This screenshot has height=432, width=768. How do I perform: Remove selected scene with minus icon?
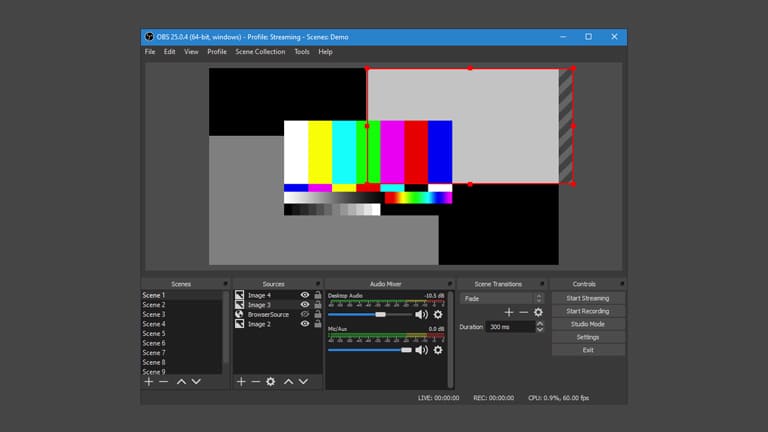pos(164,382)
